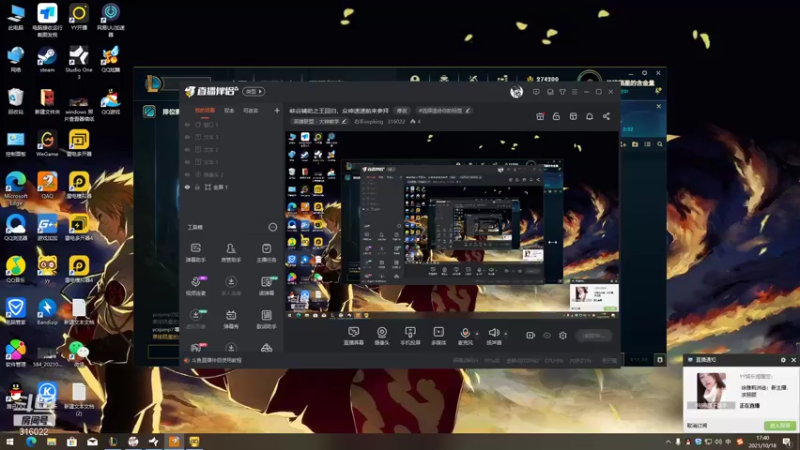
Task: Add a 摄像头 camera source
Action: point(382,336)
